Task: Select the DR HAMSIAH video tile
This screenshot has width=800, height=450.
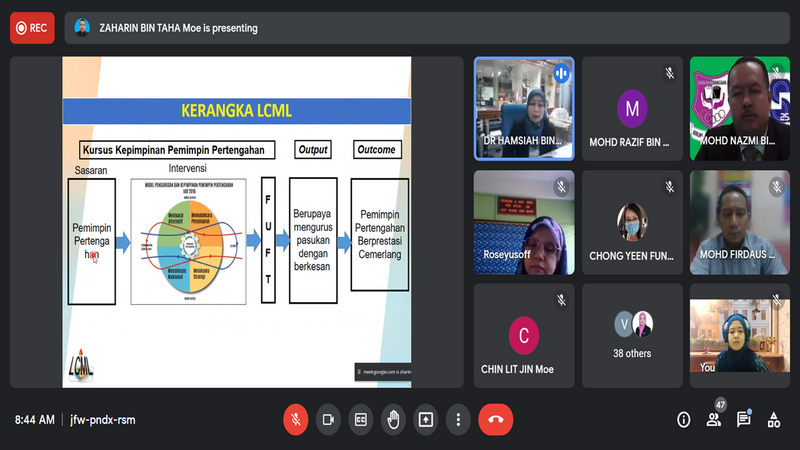Action: pos(524,108)
